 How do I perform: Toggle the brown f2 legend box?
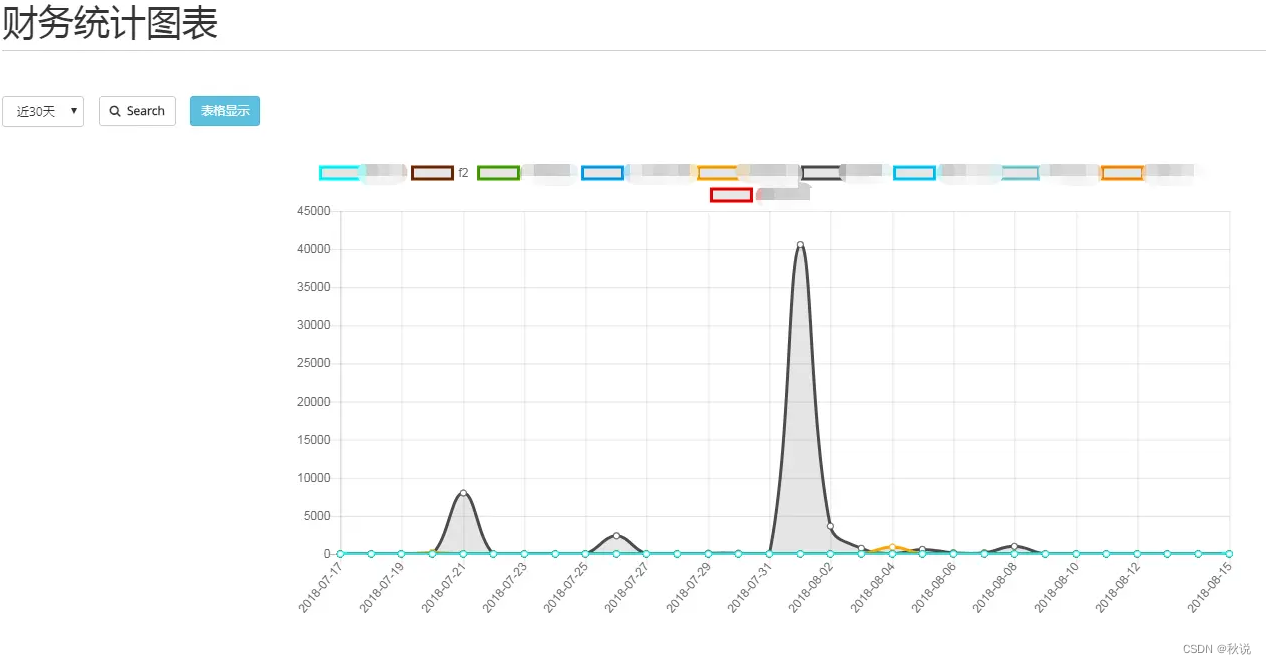432,173
